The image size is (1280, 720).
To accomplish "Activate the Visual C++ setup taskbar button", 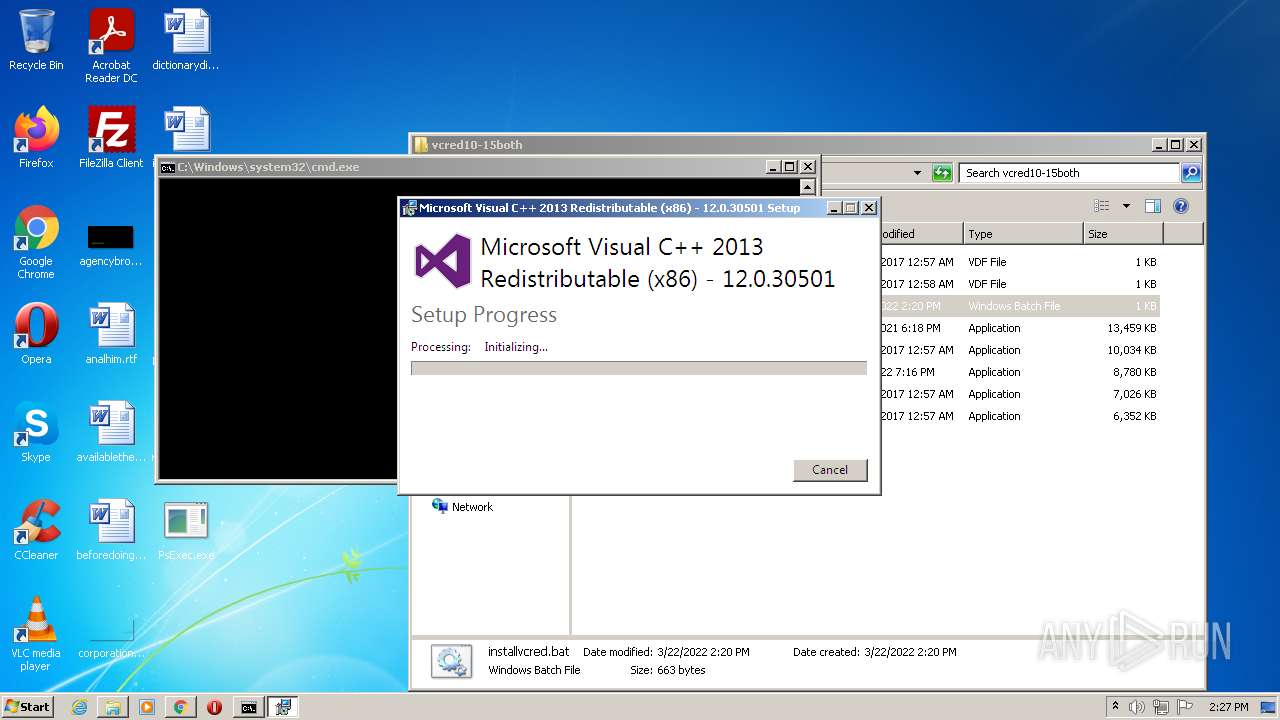I will point(283,707).
